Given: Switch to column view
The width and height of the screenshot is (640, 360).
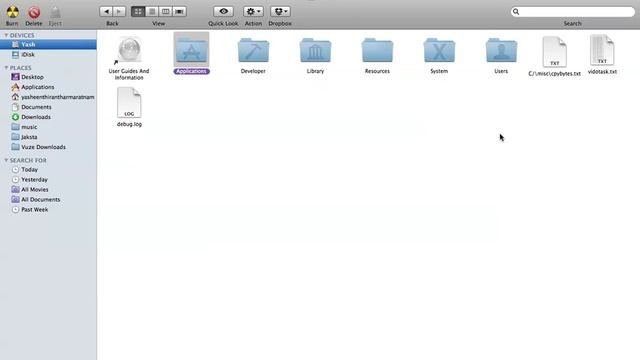Looking at the screenshot, I should (165, 11).
